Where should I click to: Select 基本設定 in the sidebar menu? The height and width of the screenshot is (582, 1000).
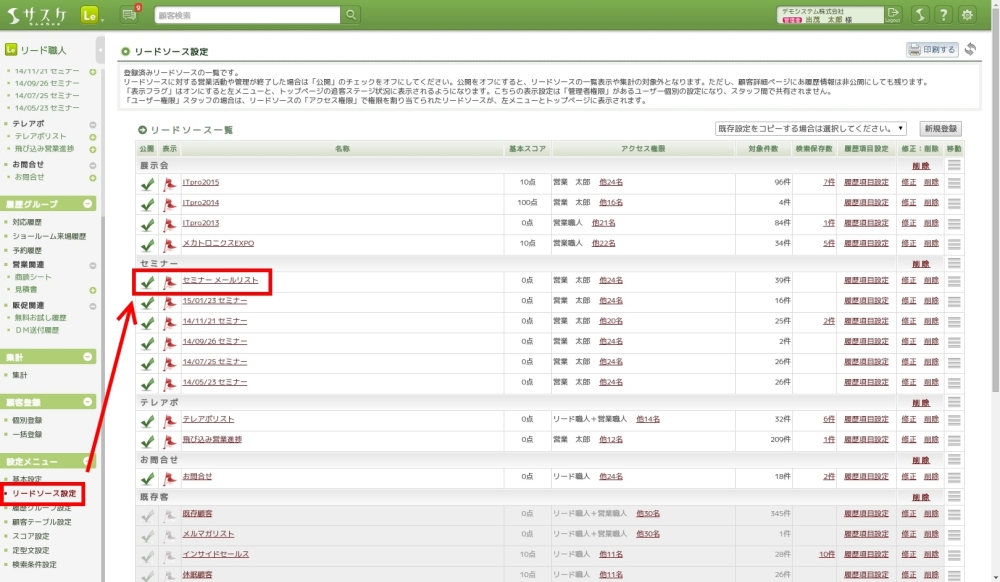27,479
